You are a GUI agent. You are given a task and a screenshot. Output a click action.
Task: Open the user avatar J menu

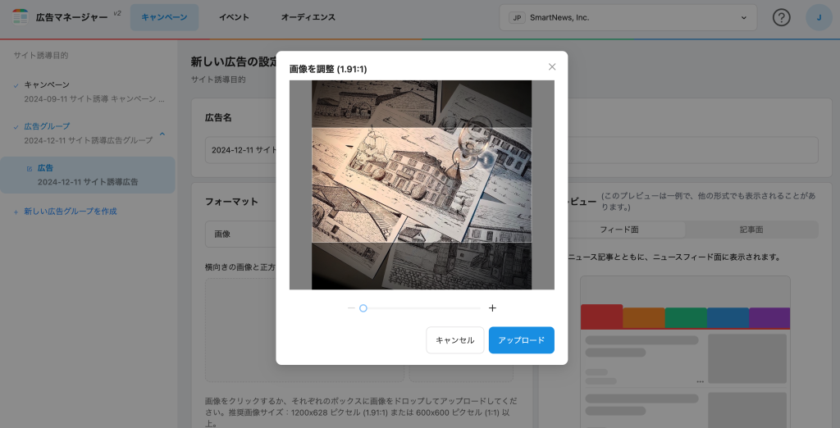[817, 18]
